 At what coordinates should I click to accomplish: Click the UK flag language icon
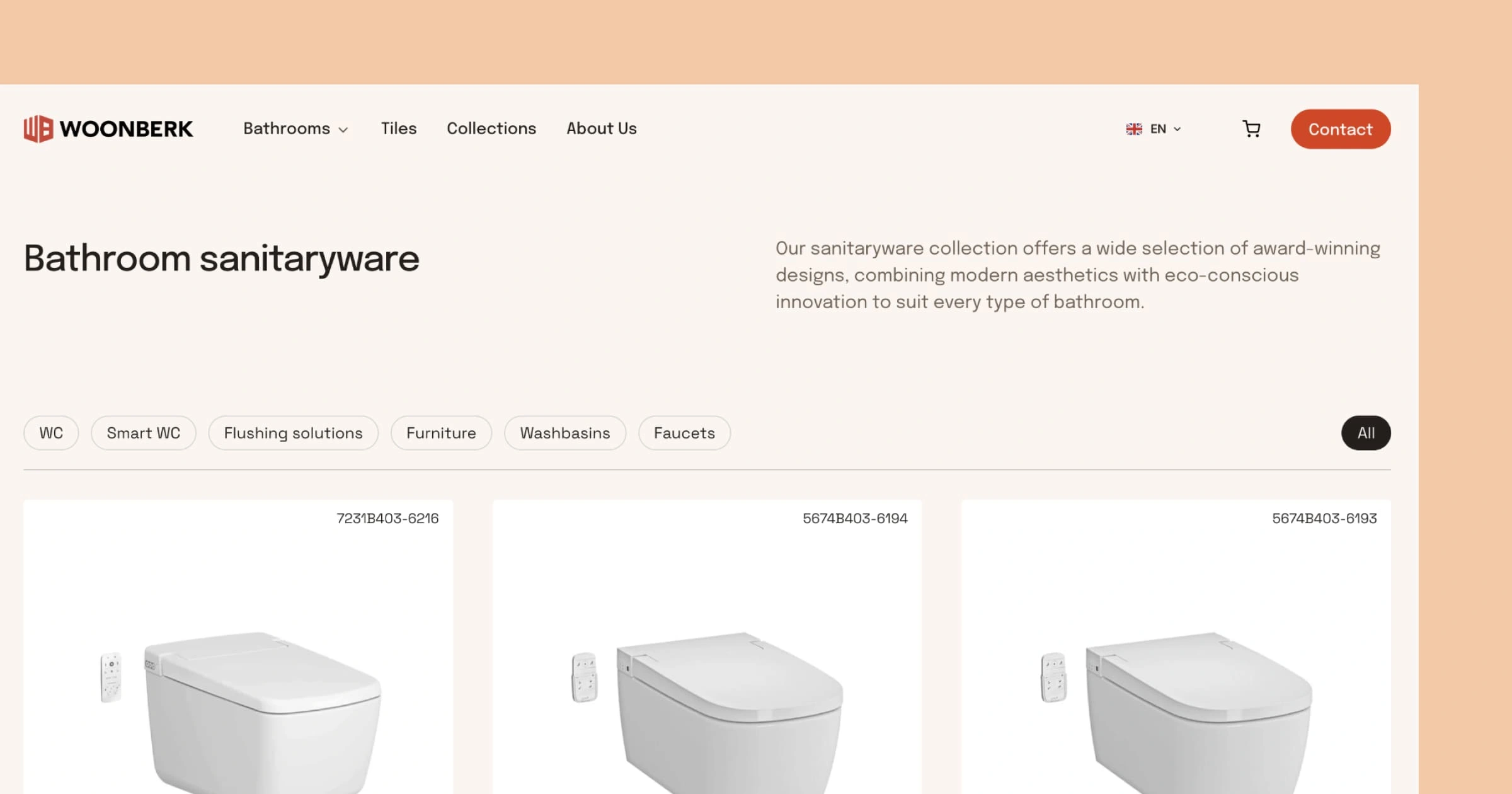coord(1134,129)
